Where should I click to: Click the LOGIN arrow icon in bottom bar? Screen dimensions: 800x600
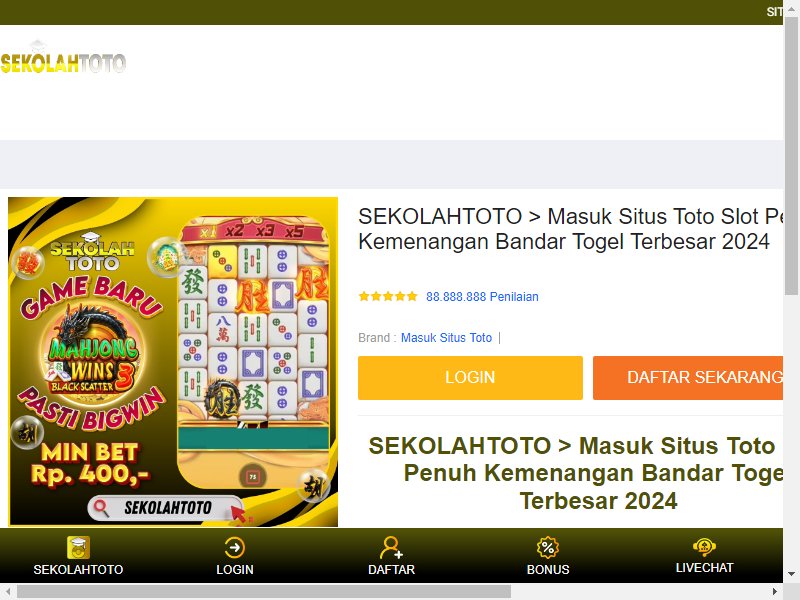point(234,547)
